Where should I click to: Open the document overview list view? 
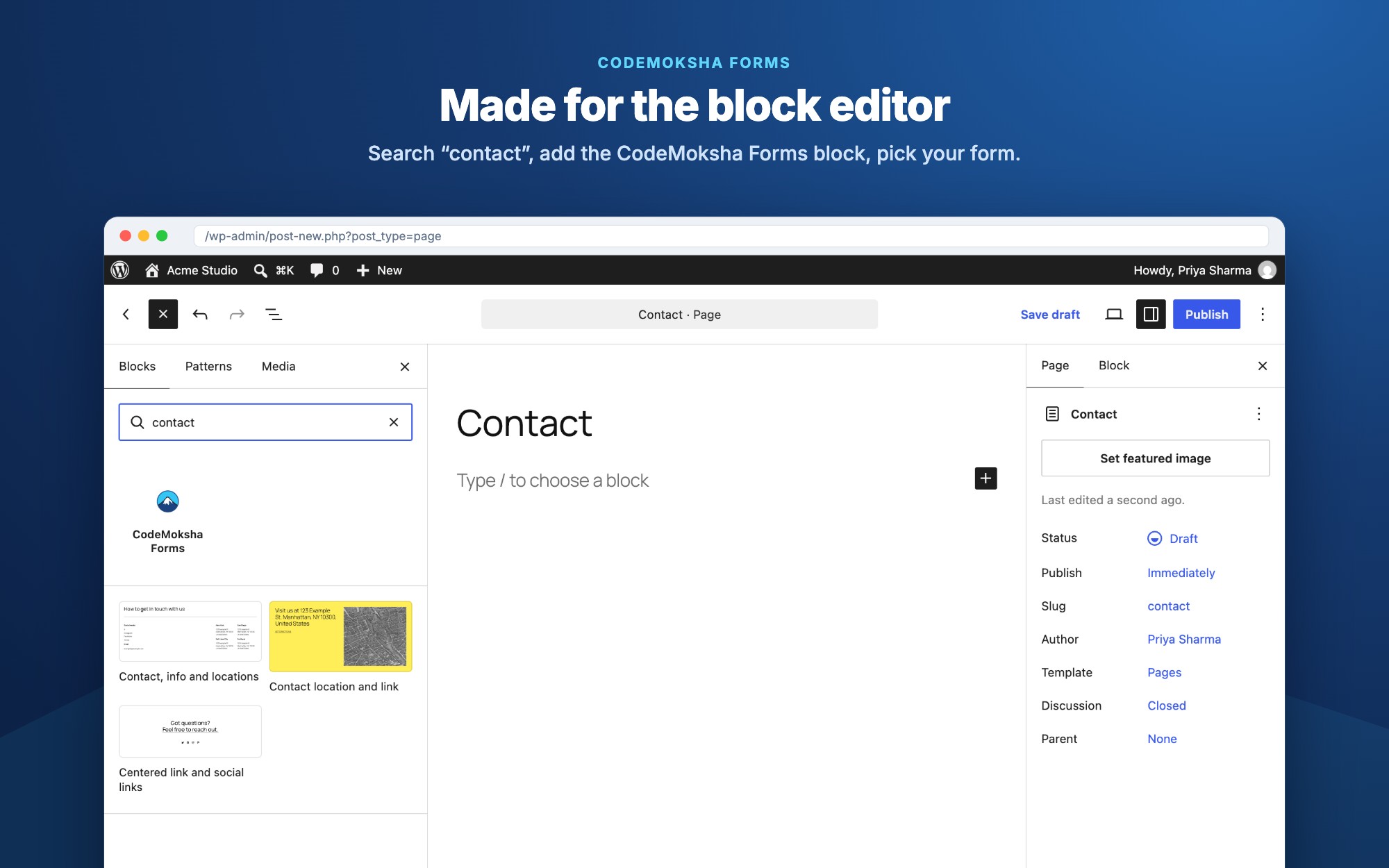274,315
